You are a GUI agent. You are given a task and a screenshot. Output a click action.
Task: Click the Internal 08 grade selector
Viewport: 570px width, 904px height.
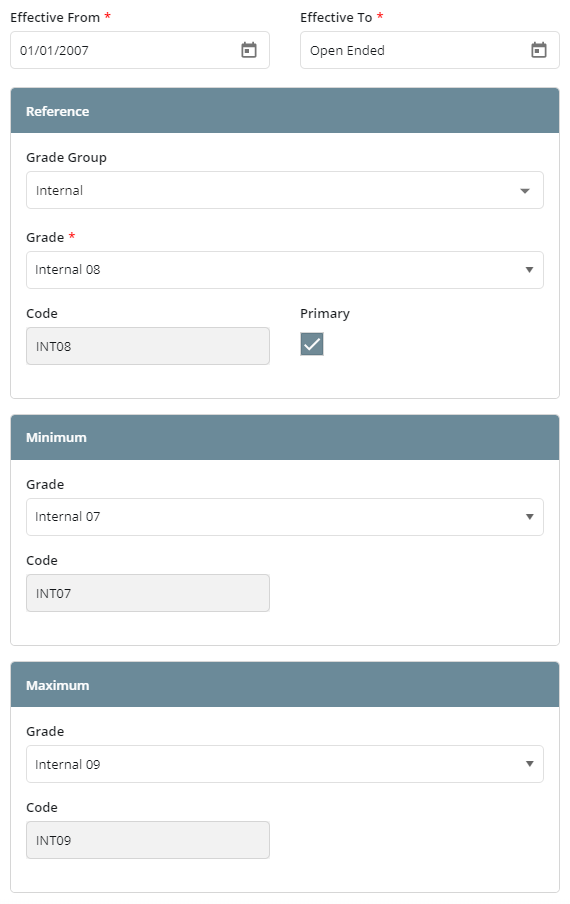click(x=285, y=270)
